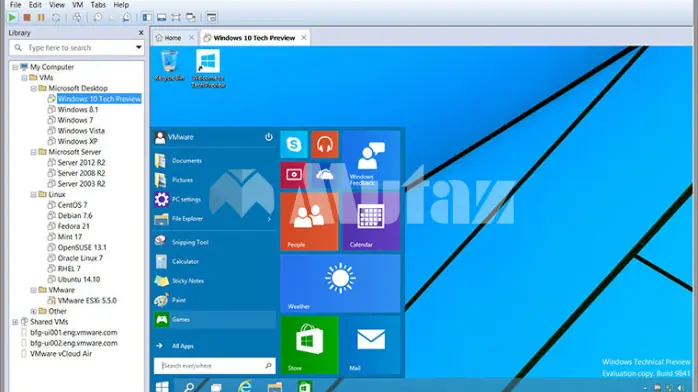Click the Windows Start button on taskbar
Image resolution: width=698 pixels, height=392 pixels.
tap(162, 386)
